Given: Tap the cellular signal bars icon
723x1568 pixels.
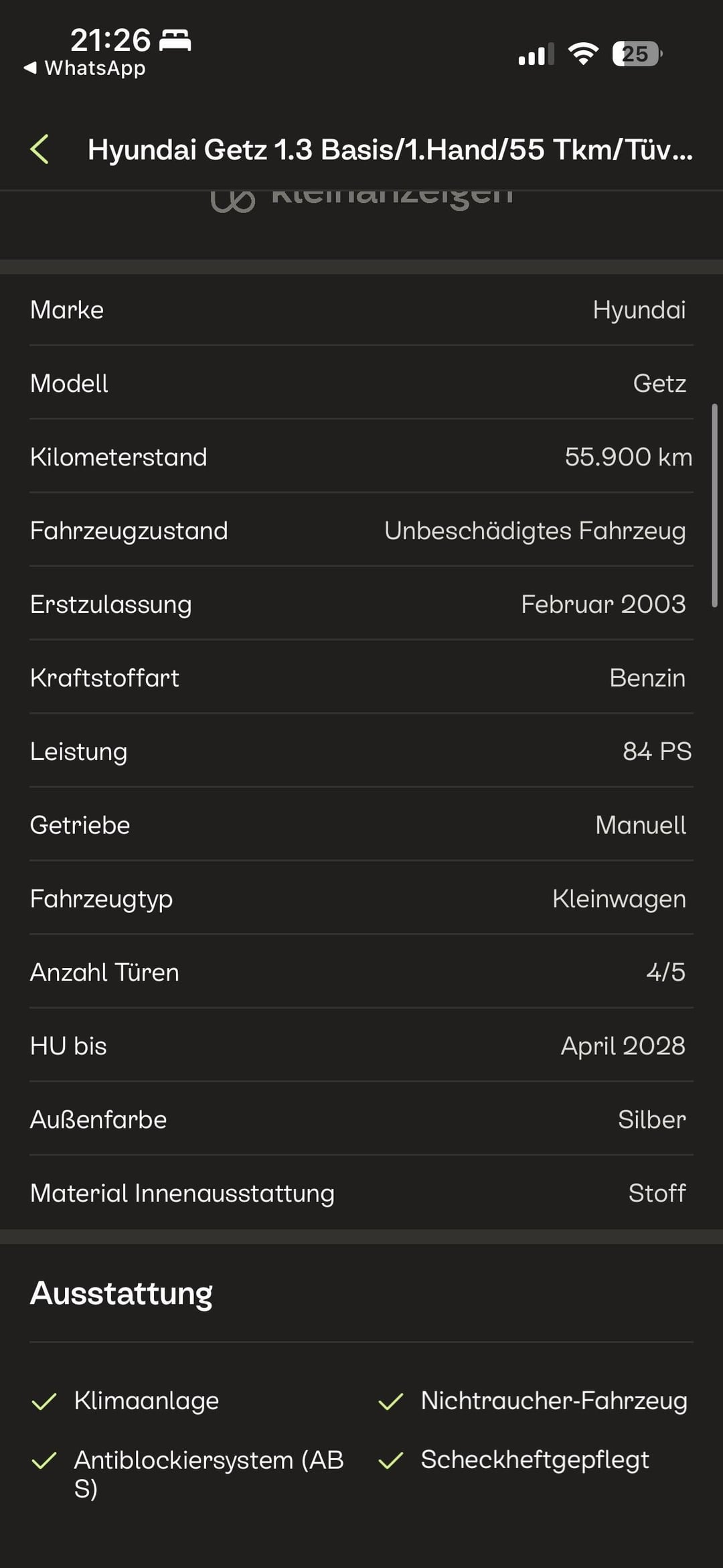Looking at the screenshot, I should click(x=536, y=54).
